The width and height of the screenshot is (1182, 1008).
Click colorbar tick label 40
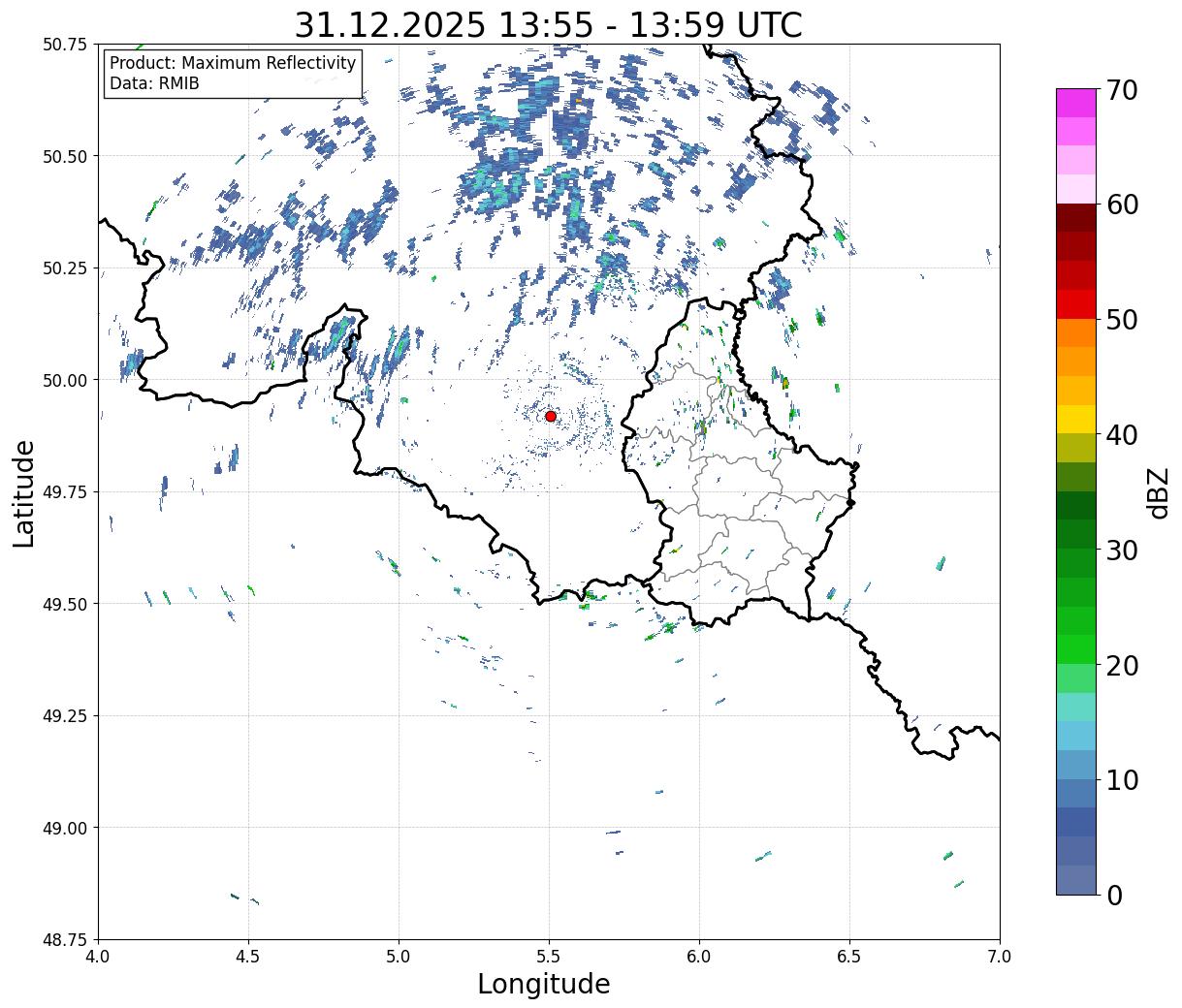click(1122, 435)
